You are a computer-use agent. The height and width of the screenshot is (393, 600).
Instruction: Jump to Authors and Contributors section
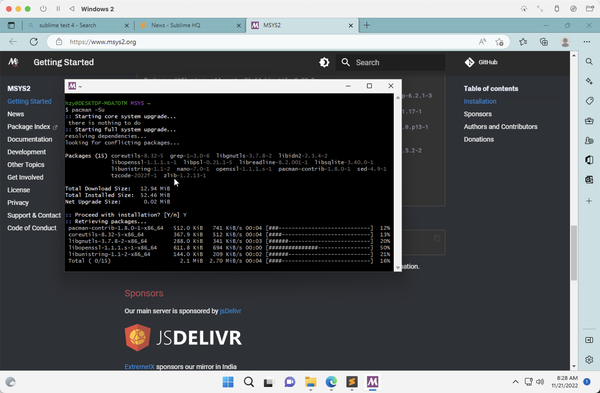pos(501,127)
